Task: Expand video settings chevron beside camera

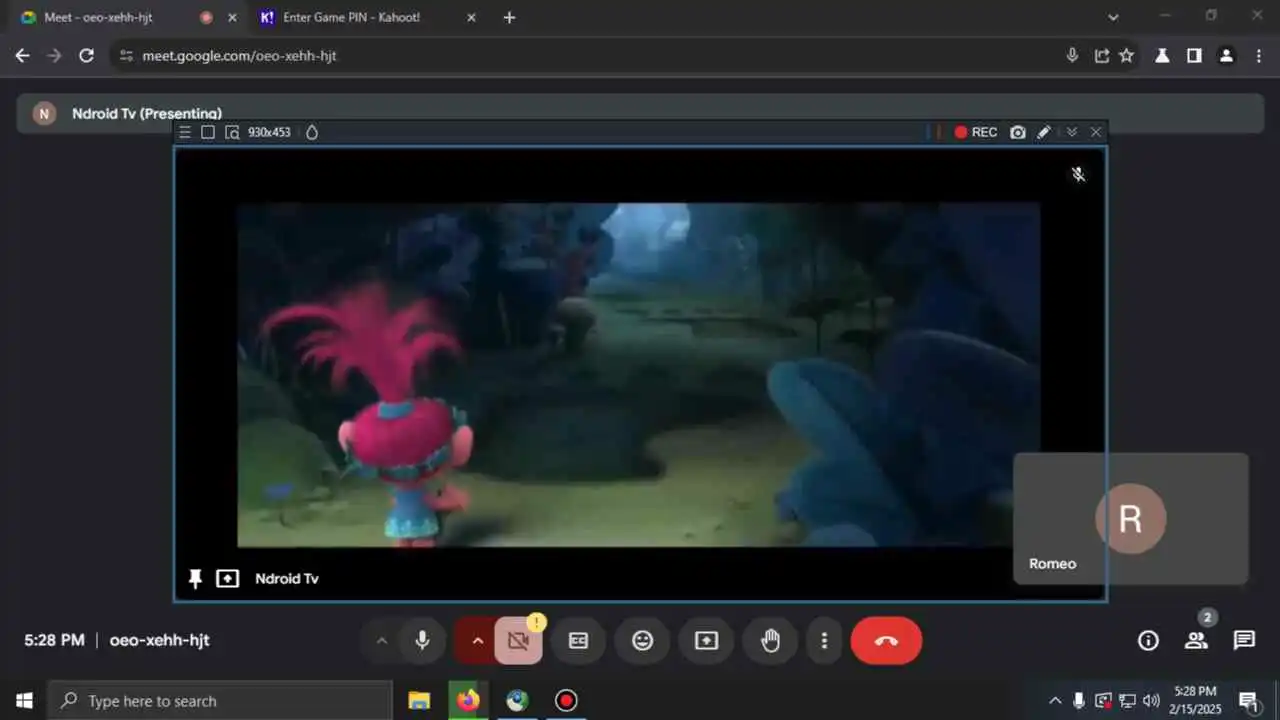Action: click(x=477, y=641)
